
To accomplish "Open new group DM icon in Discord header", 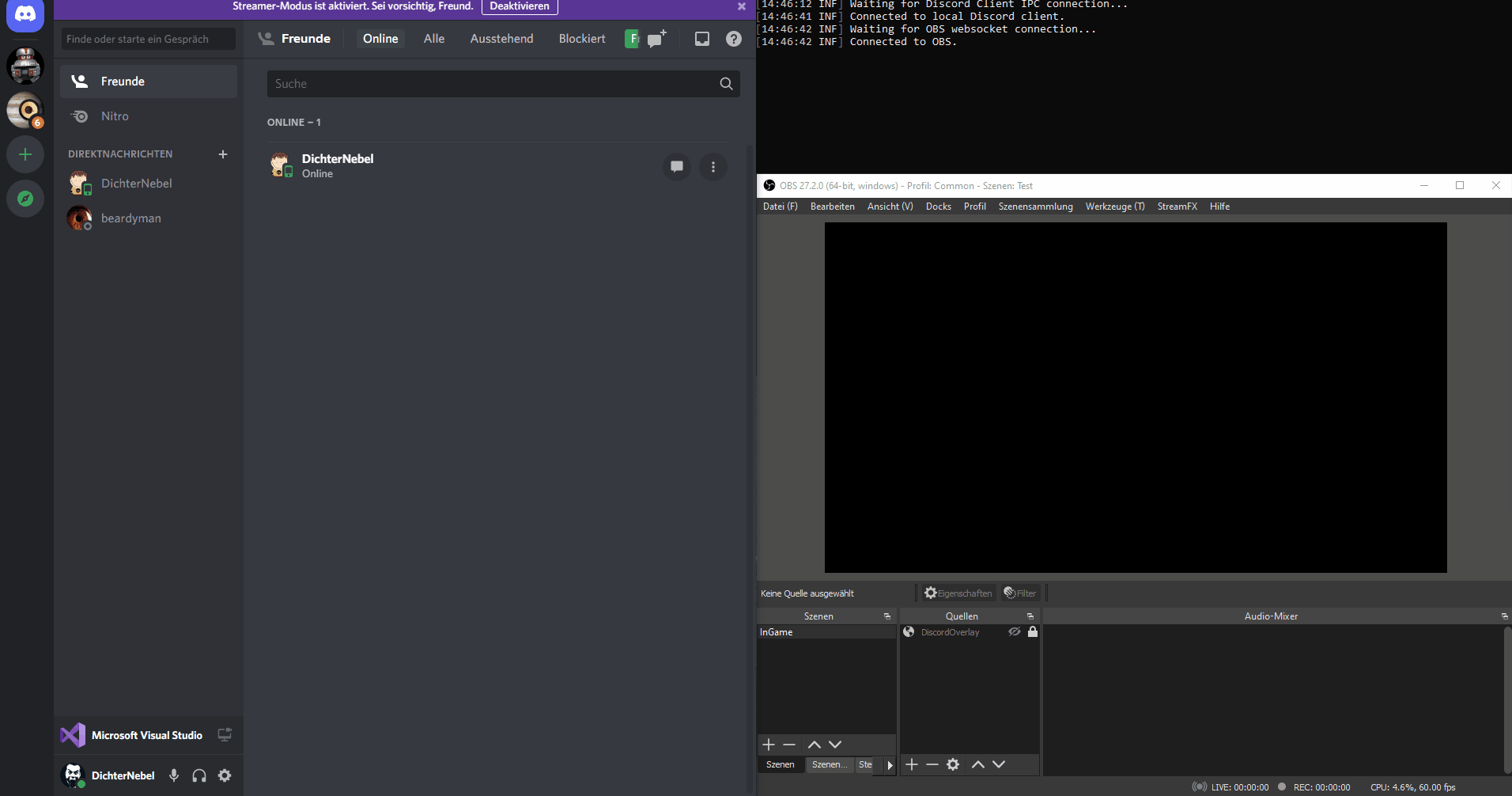I will coord(656,39).
